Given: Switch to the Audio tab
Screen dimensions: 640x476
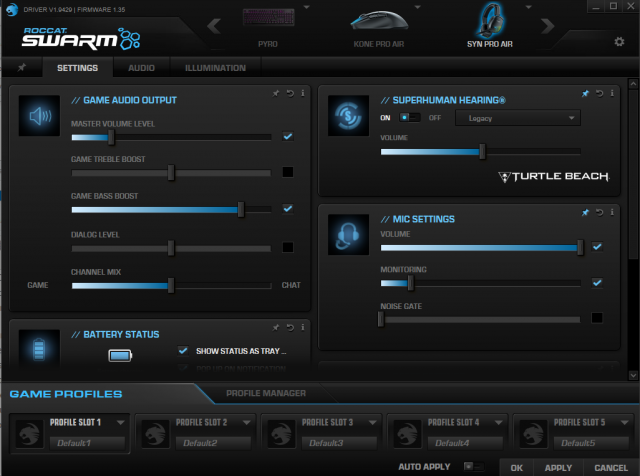Looking at the screenshot, I should pyautogui.click(x=141, y=68).
